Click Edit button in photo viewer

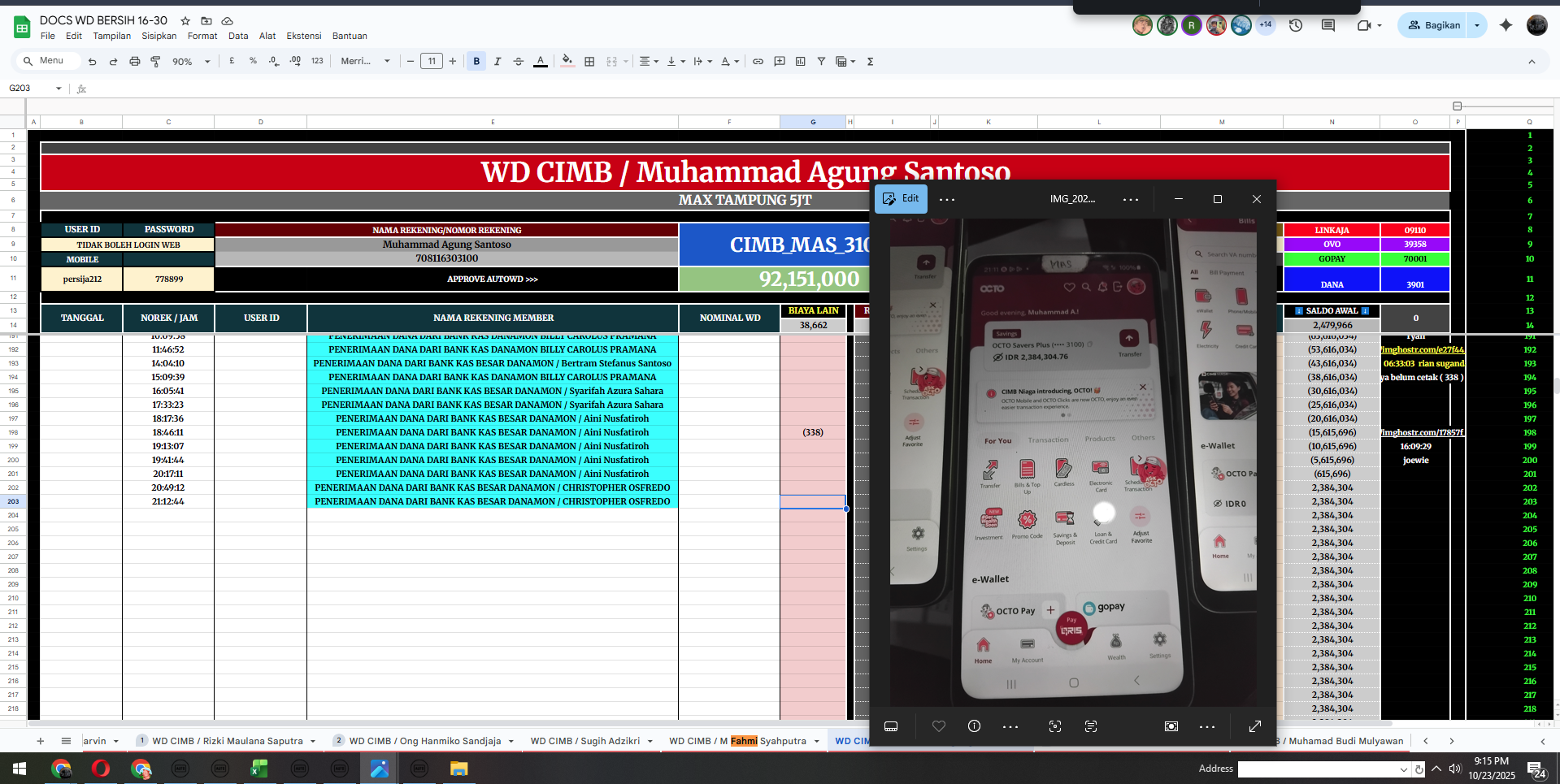point(901,198)
